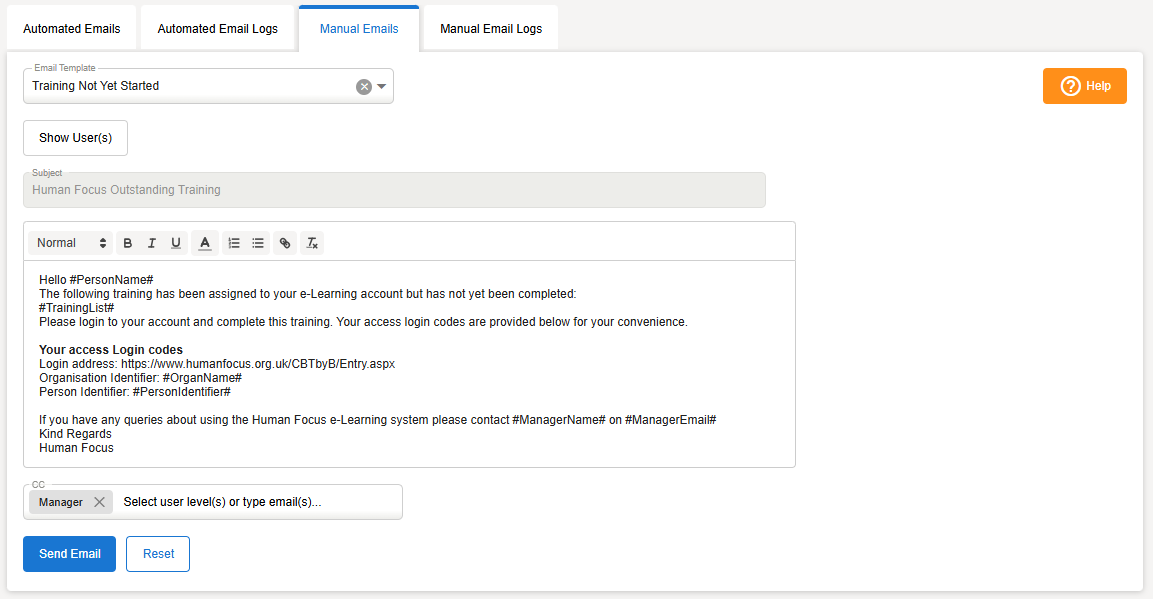Toggle underline formatting

[176, 243]
